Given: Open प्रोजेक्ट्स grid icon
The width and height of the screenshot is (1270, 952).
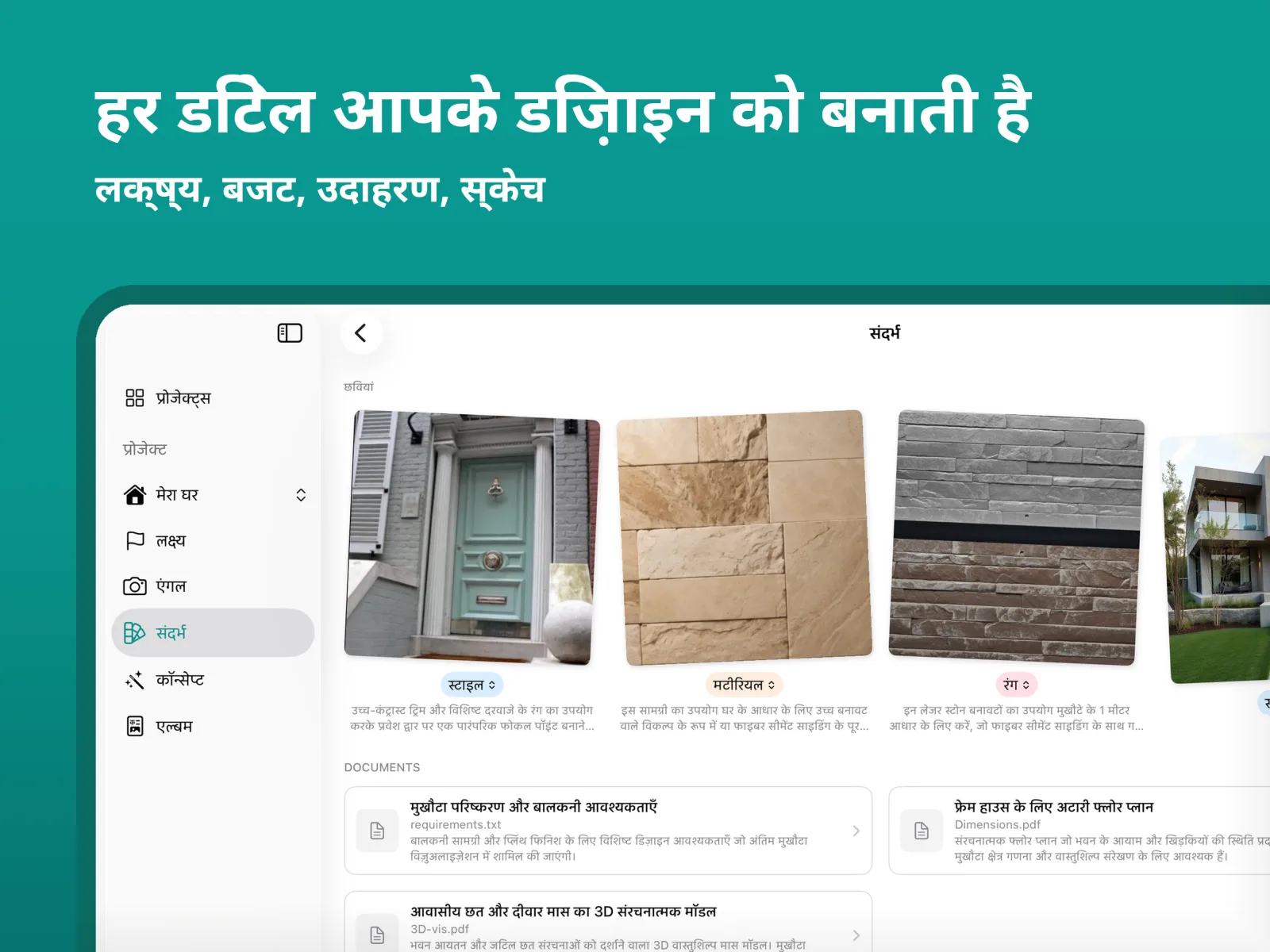Looking at the screenshot, I should pyautogui.click(x=135, y=398).
